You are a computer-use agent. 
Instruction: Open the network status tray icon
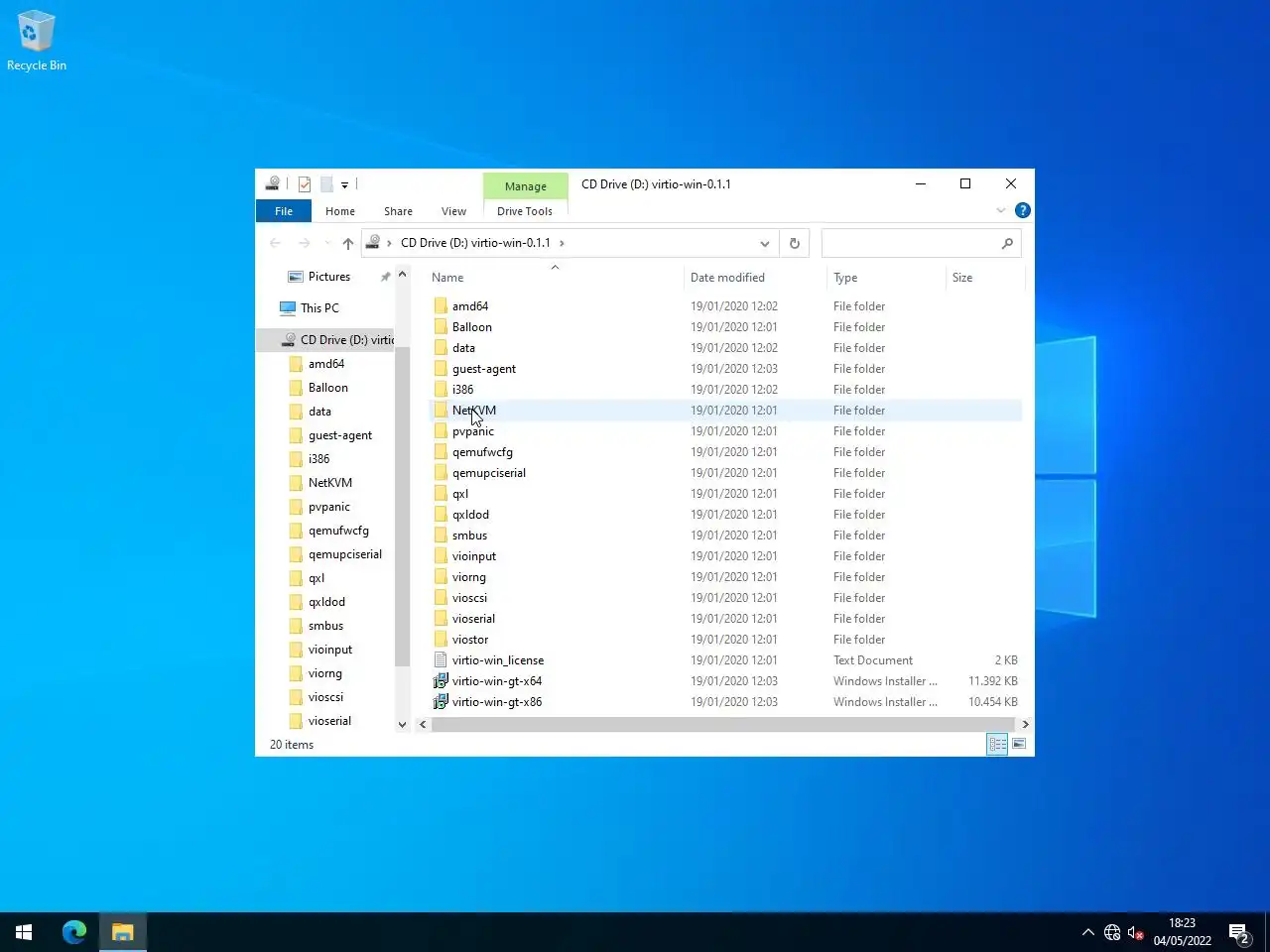[1112, 932]
